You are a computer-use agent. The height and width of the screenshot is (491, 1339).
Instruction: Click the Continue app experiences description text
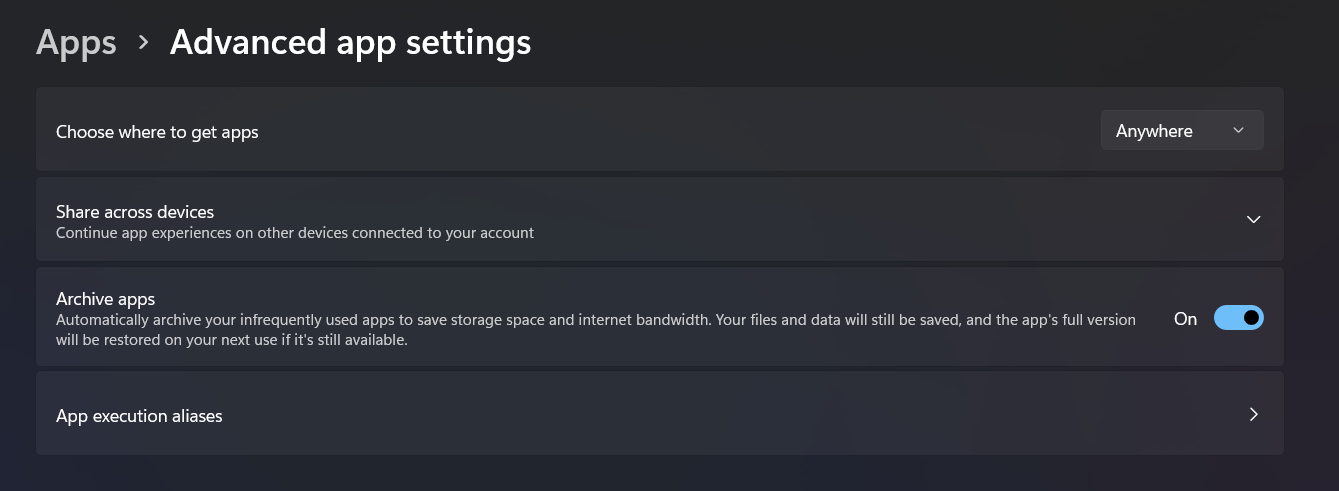click(295, 233)
